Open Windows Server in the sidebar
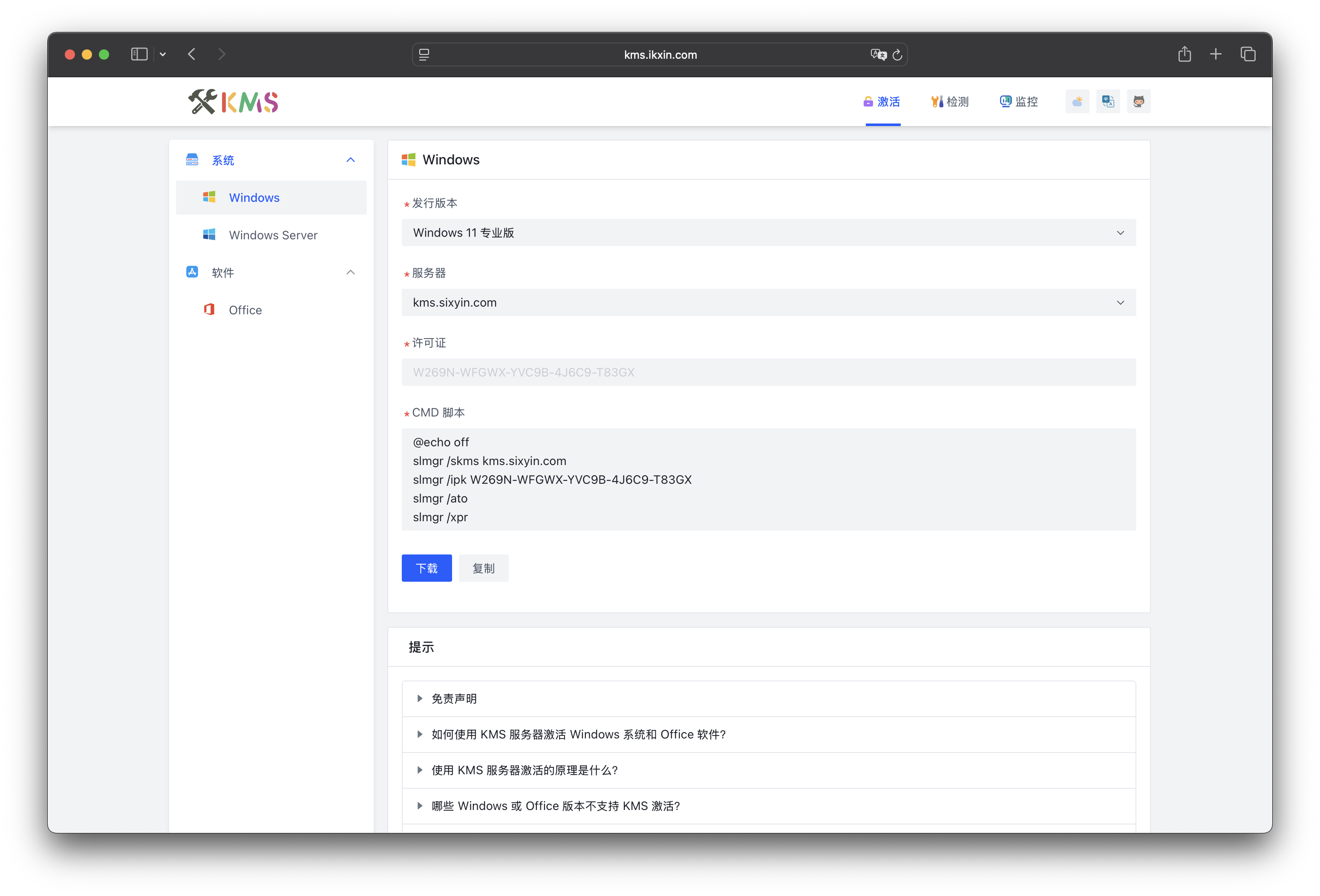The height and width of the screenshot is (896, 1320). tap(271, 235)
